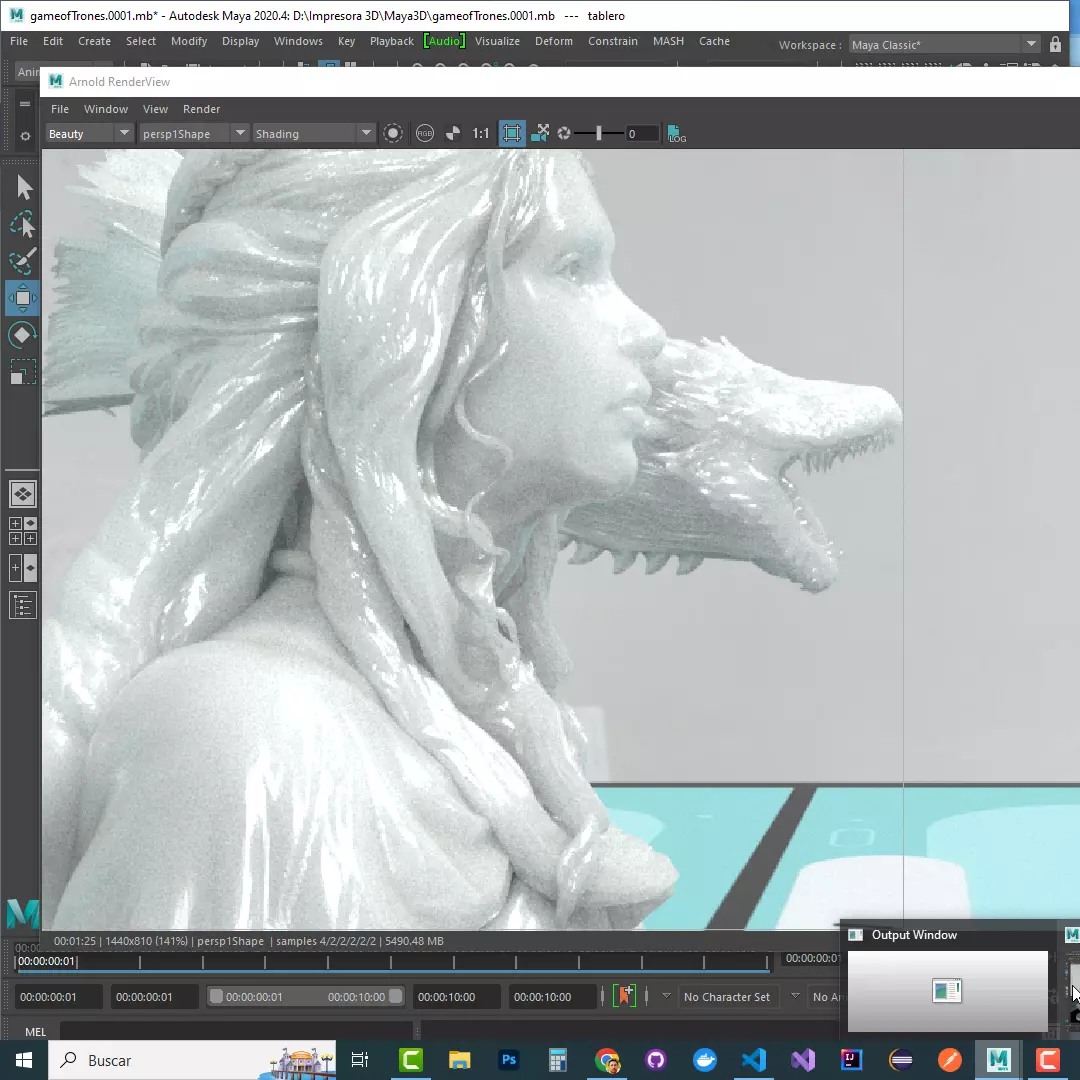Open the Shading mode dropdown
The width and height of the screenshot is (1080, 1080).
click(x=313, y=134)
